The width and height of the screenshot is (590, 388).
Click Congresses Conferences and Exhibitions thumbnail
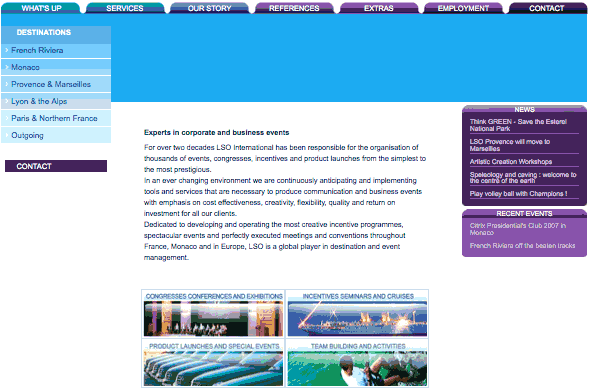point(213,314)
